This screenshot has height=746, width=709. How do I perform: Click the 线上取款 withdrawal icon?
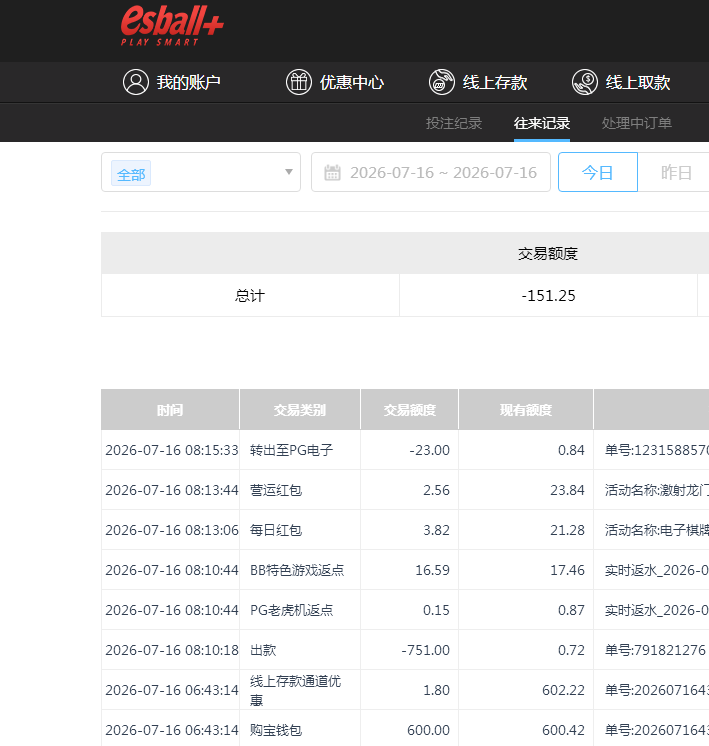(x=585, y=82)
